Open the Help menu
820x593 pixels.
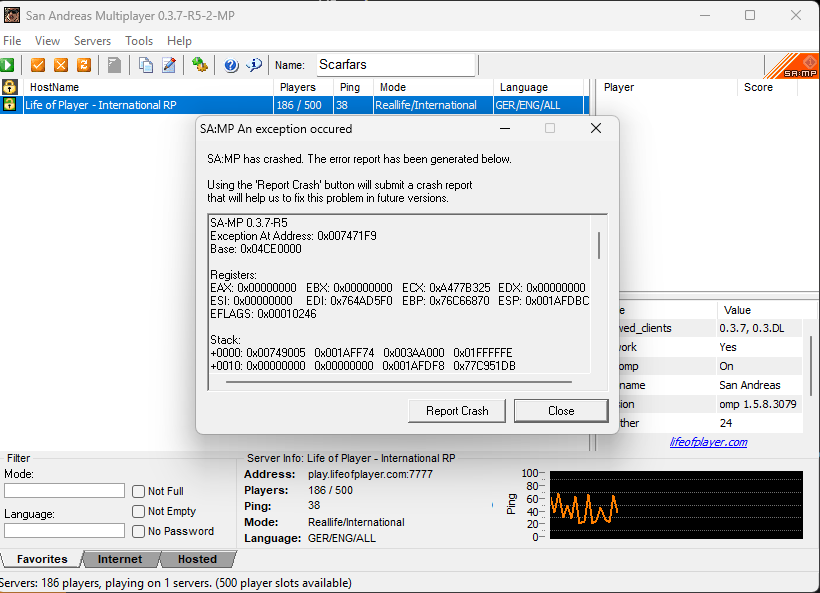[179, 41]
